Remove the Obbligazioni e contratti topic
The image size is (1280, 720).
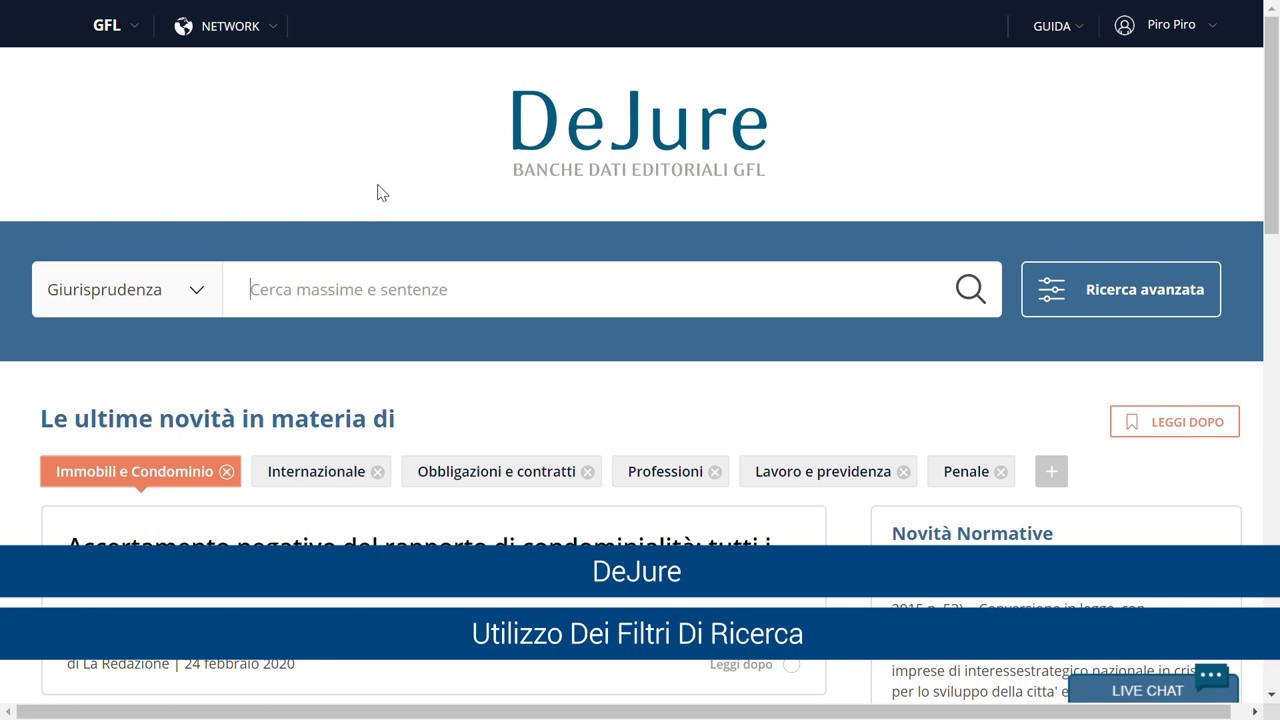[x=587, y=472]
